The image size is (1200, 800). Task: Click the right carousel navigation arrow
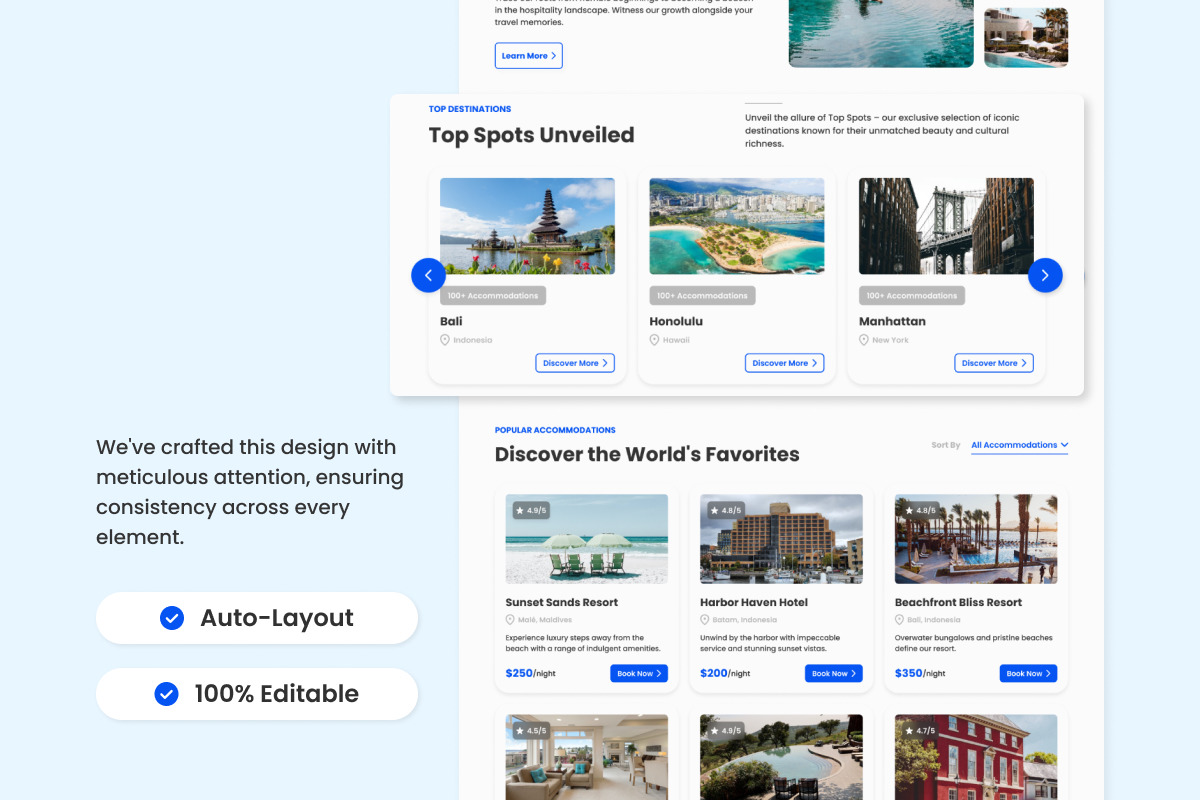pyautogui.click(x=1045, y=275)
